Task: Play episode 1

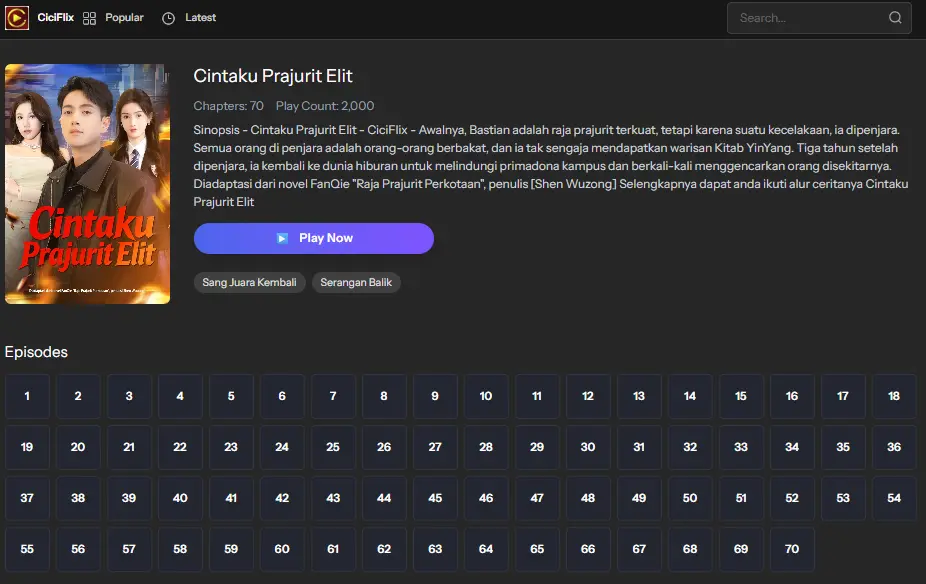Action: click(27, 396)
